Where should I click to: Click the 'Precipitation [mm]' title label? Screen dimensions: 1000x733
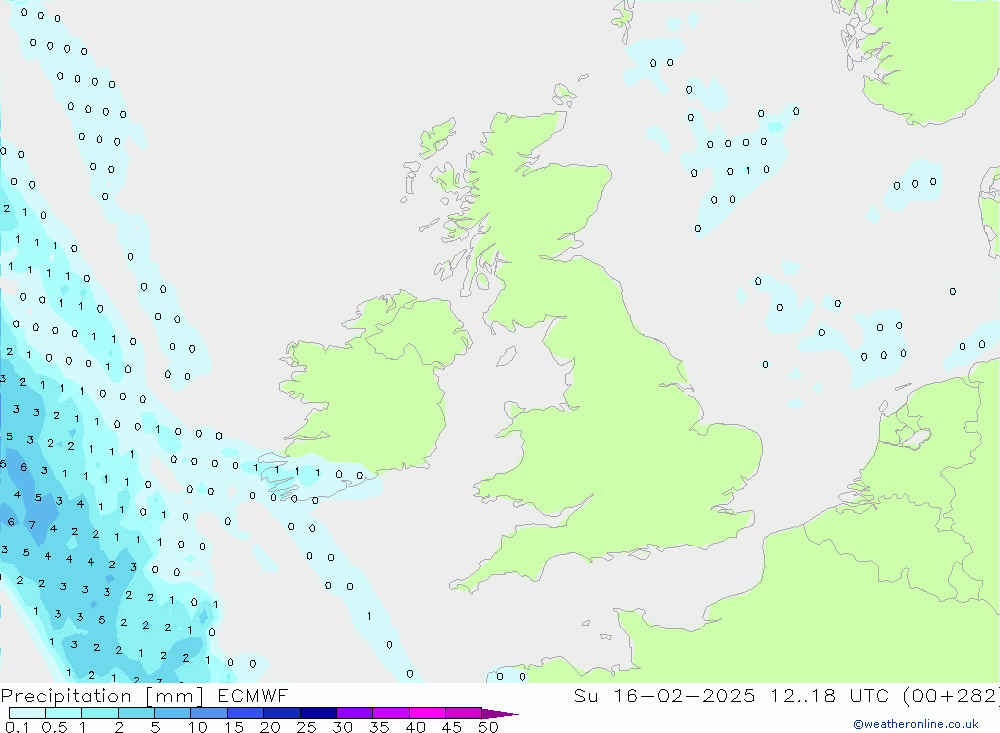[102, 696]
